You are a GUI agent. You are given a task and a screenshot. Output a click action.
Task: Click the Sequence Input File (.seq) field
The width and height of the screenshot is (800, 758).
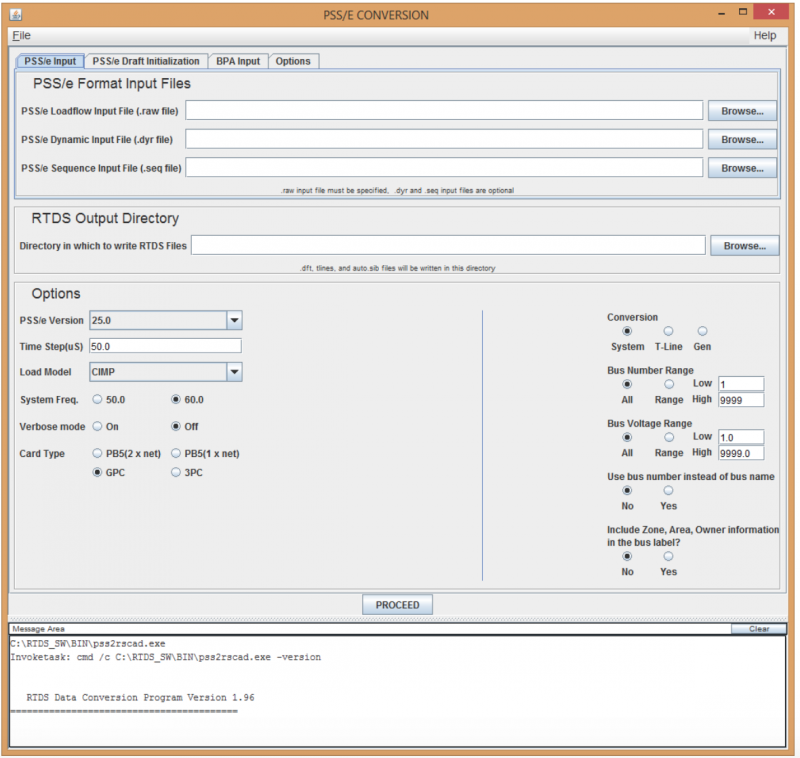coord(444,168)
